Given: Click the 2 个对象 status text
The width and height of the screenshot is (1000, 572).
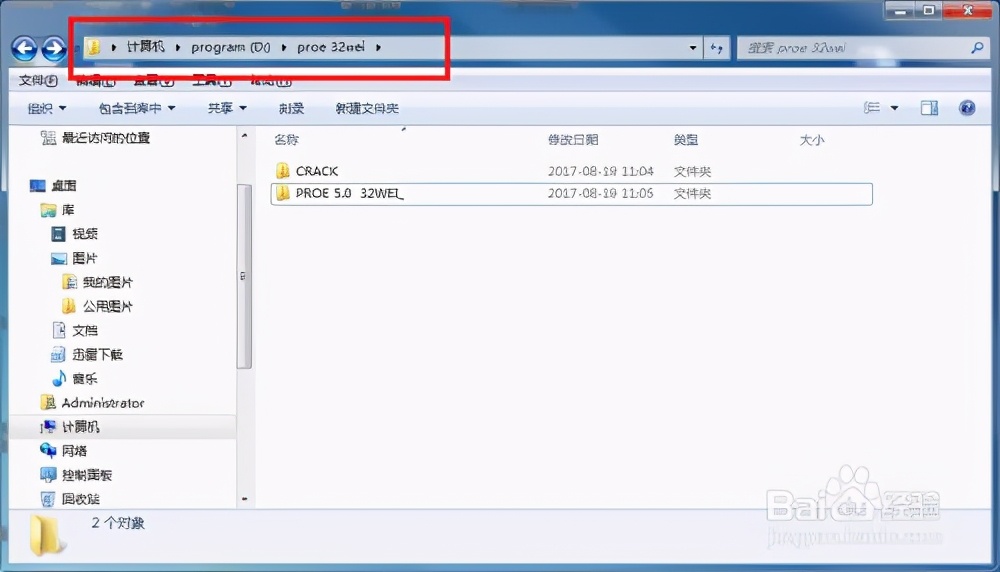Looking at the screenshot, I should tap(118, 523).
